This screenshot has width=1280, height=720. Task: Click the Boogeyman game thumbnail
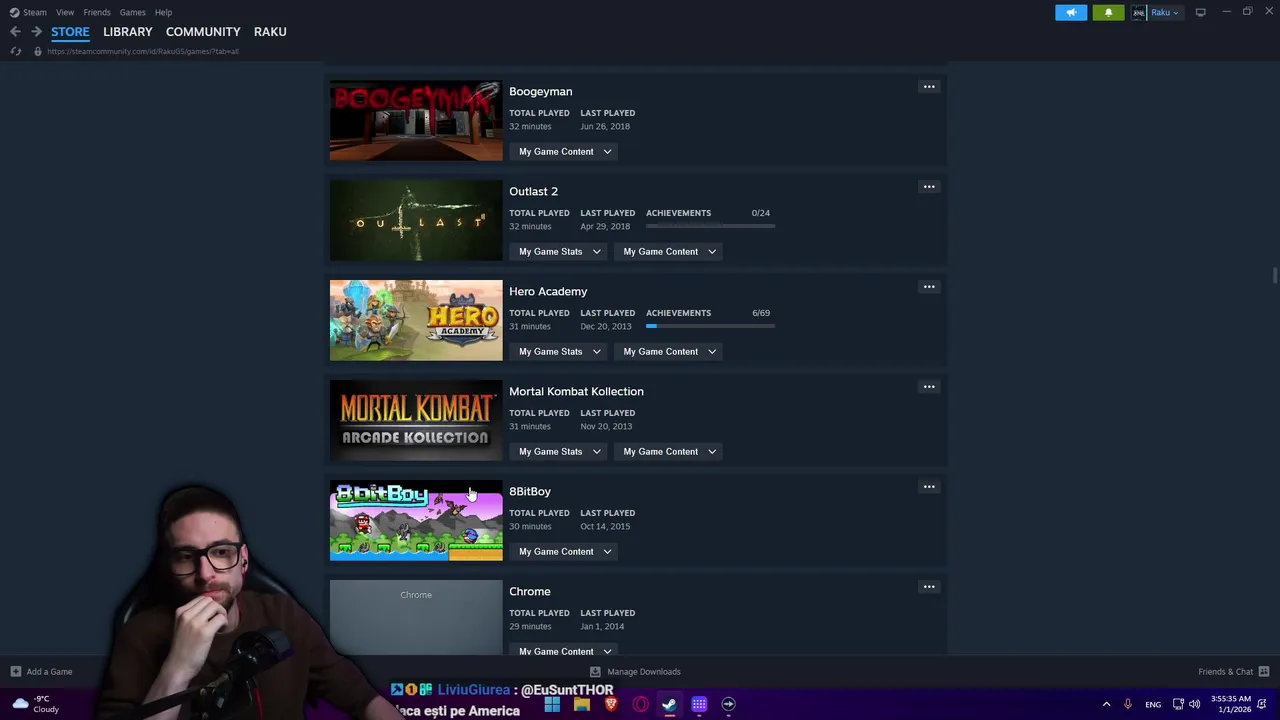pyautogui.click(x=416, y=120)
